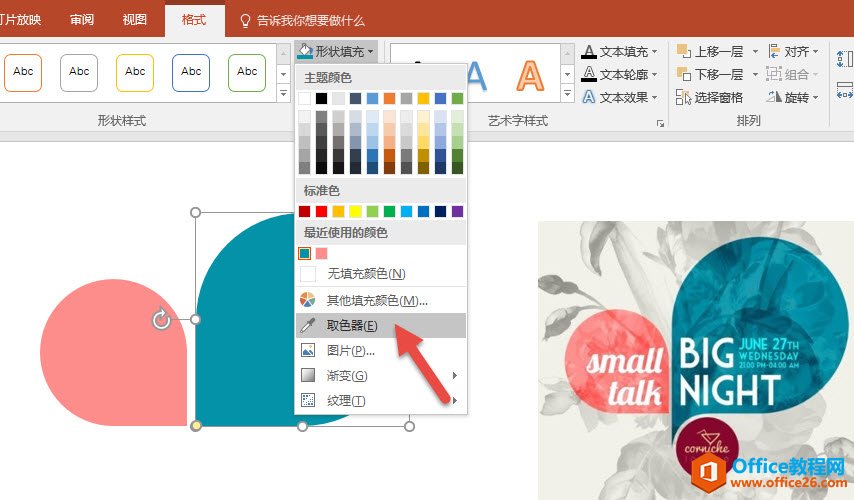Pick the recently used teal swatch
Image resolution: width=854 pixels, height=500 pixels.
coord(304,253)
